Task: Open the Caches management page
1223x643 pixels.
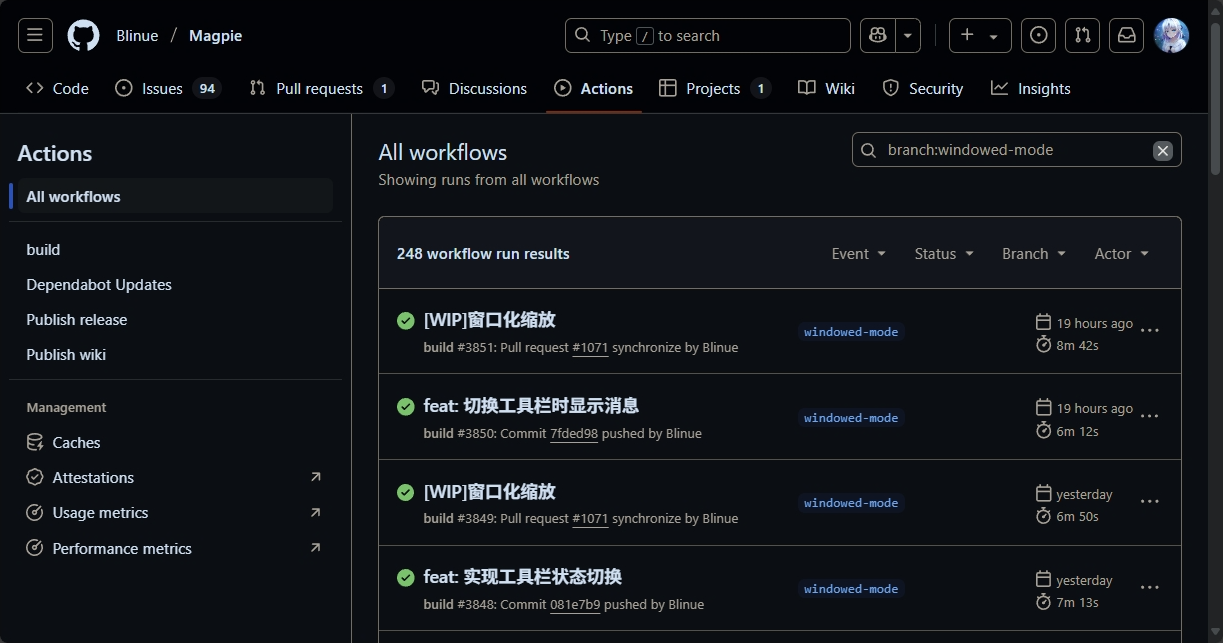Action: point(76,443)
